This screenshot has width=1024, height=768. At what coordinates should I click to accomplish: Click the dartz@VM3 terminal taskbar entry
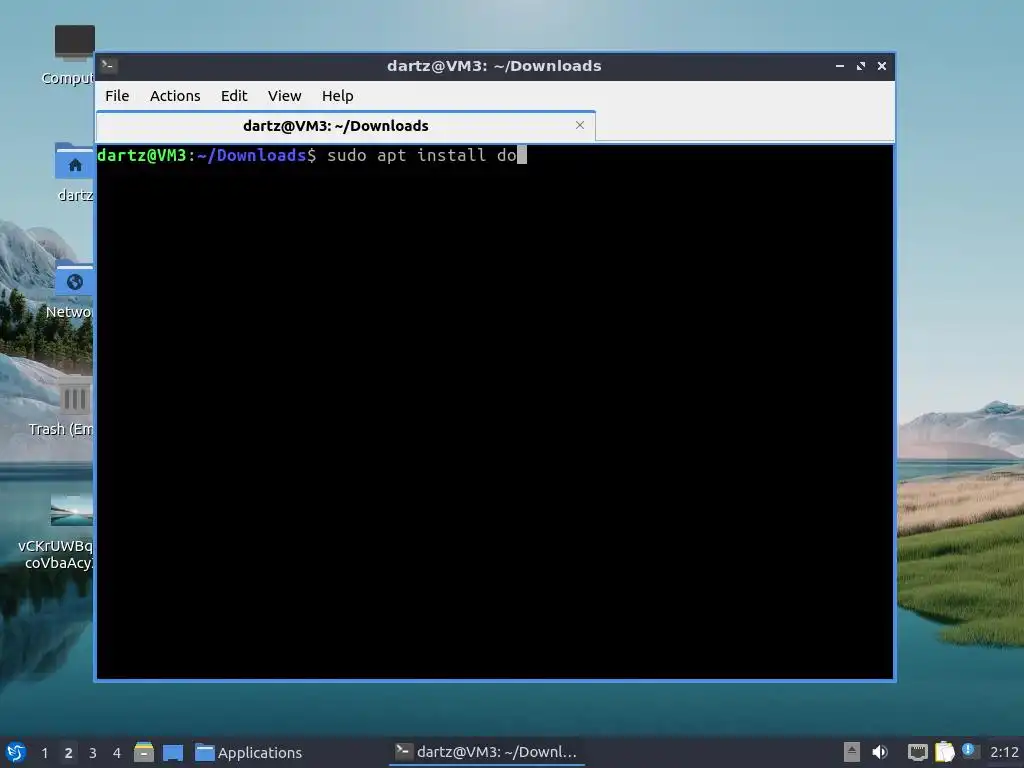(x=487, y=752)
